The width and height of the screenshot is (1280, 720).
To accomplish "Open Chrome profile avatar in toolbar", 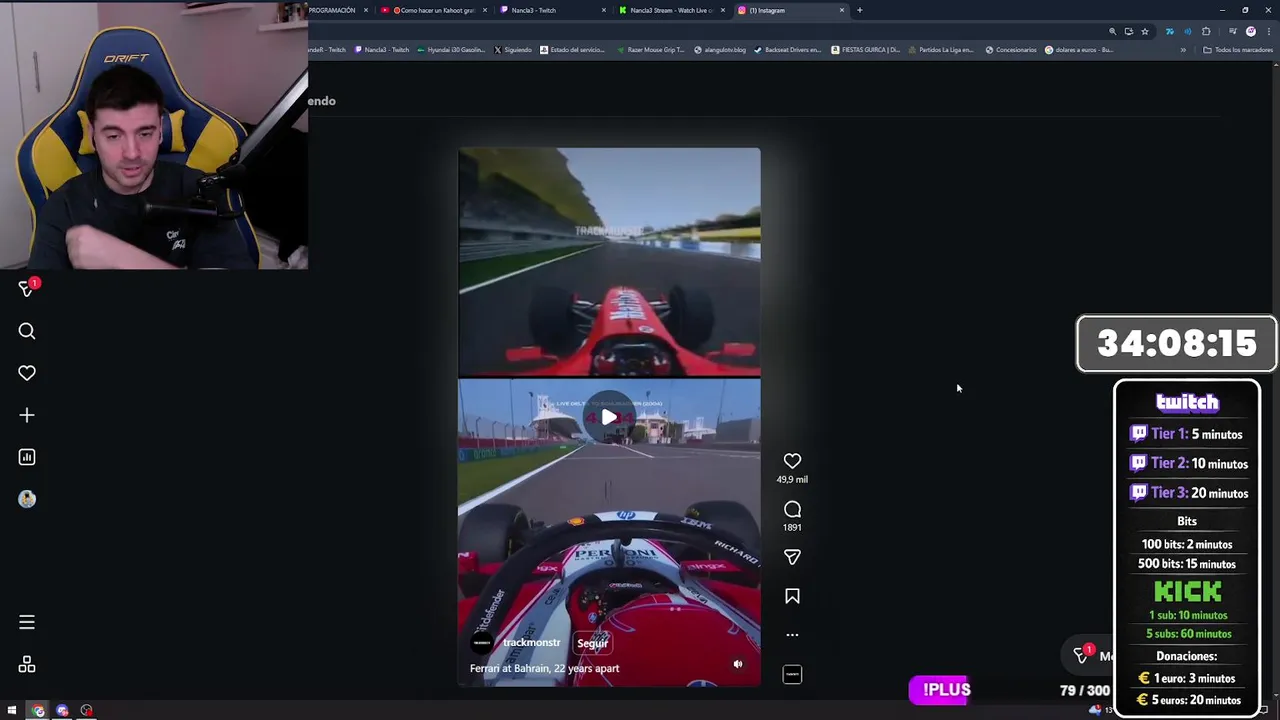I will 1250,31.
